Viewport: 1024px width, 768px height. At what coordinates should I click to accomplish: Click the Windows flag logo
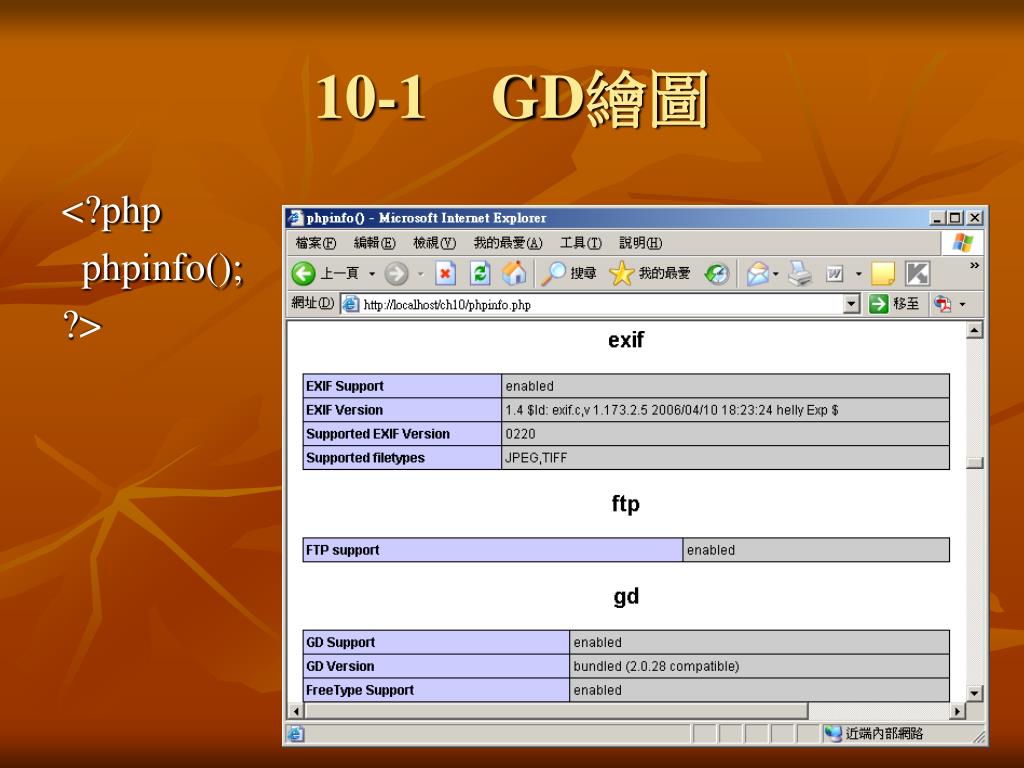point(963,242)
